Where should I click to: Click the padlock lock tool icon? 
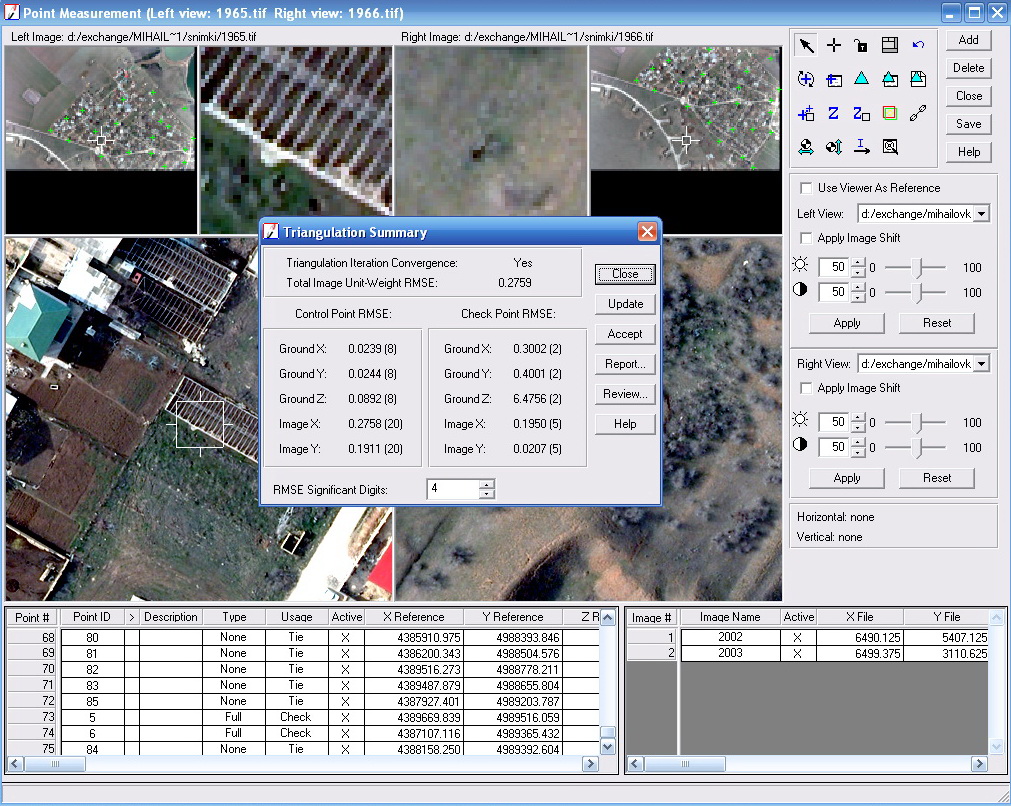tap(861, 46)
